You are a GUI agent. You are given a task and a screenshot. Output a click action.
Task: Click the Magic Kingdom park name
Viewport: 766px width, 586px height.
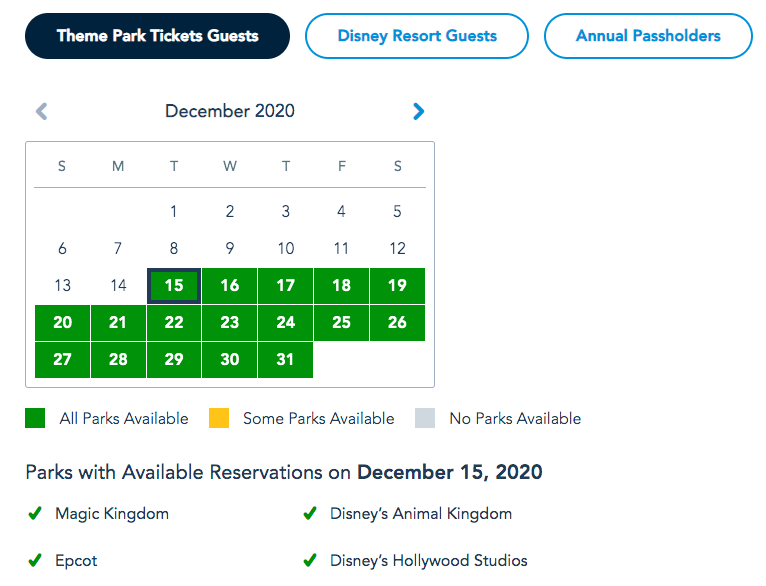click(x=112, y=514)
